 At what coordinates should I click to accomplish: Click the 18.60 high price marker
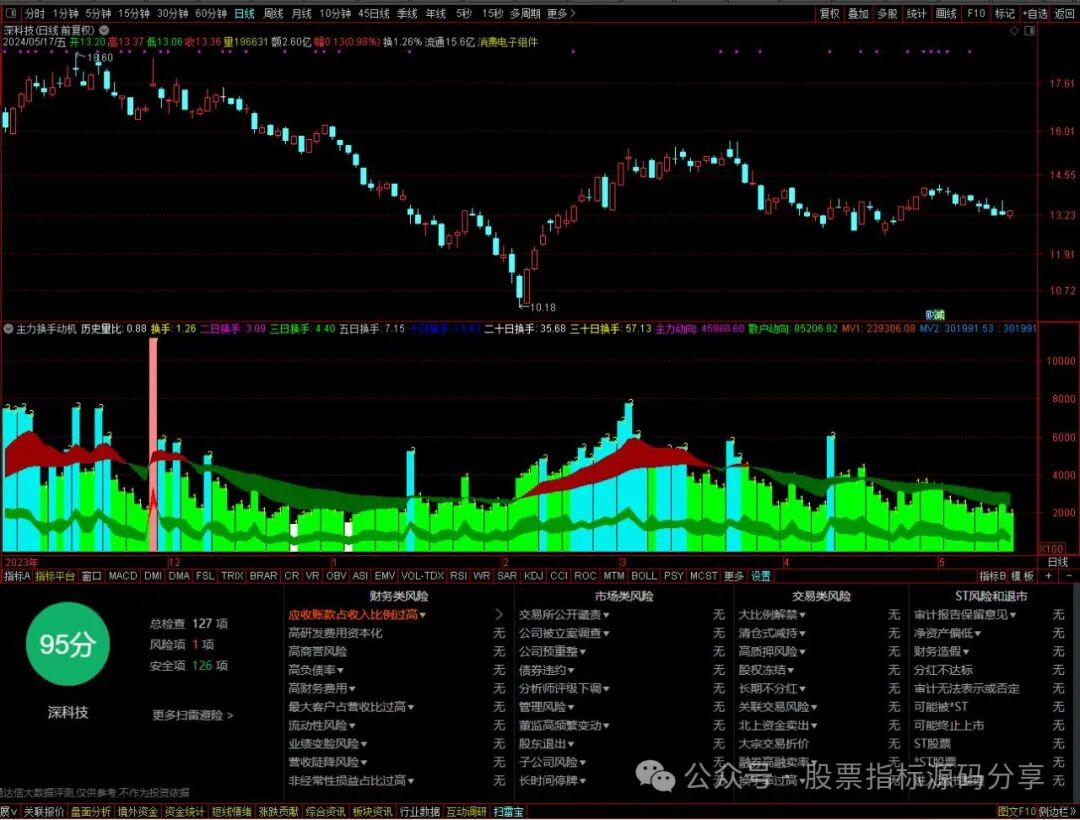click(100, 58)
